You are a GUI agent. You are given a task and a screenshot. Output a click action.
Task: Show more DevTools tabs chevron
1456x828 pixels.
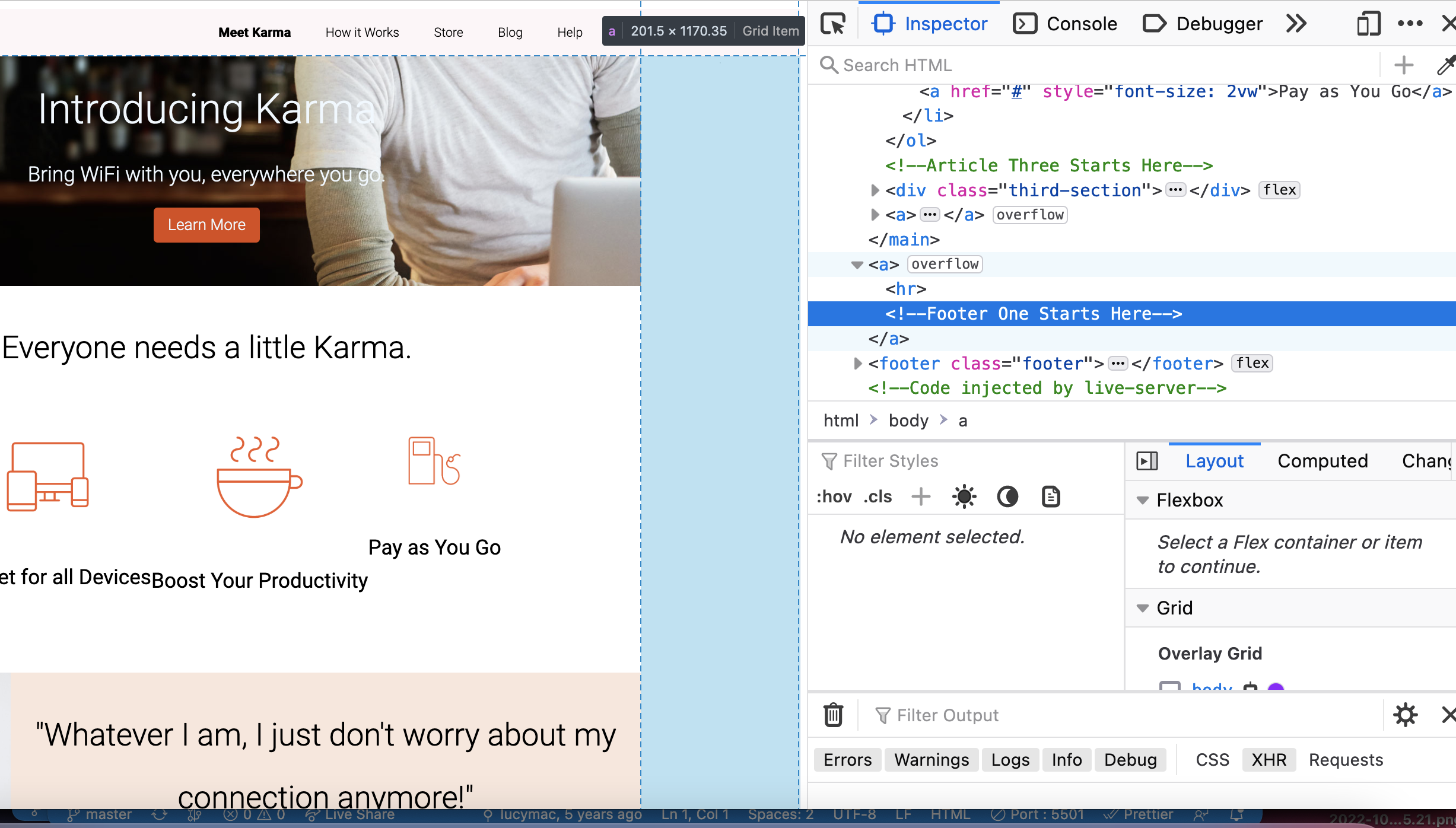pos(1296,24)
